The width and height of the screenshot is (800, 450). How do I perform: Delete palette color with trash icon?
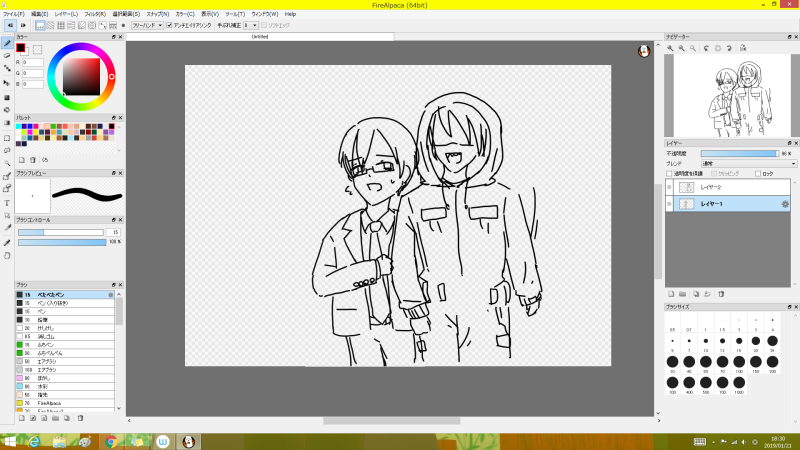33,160
